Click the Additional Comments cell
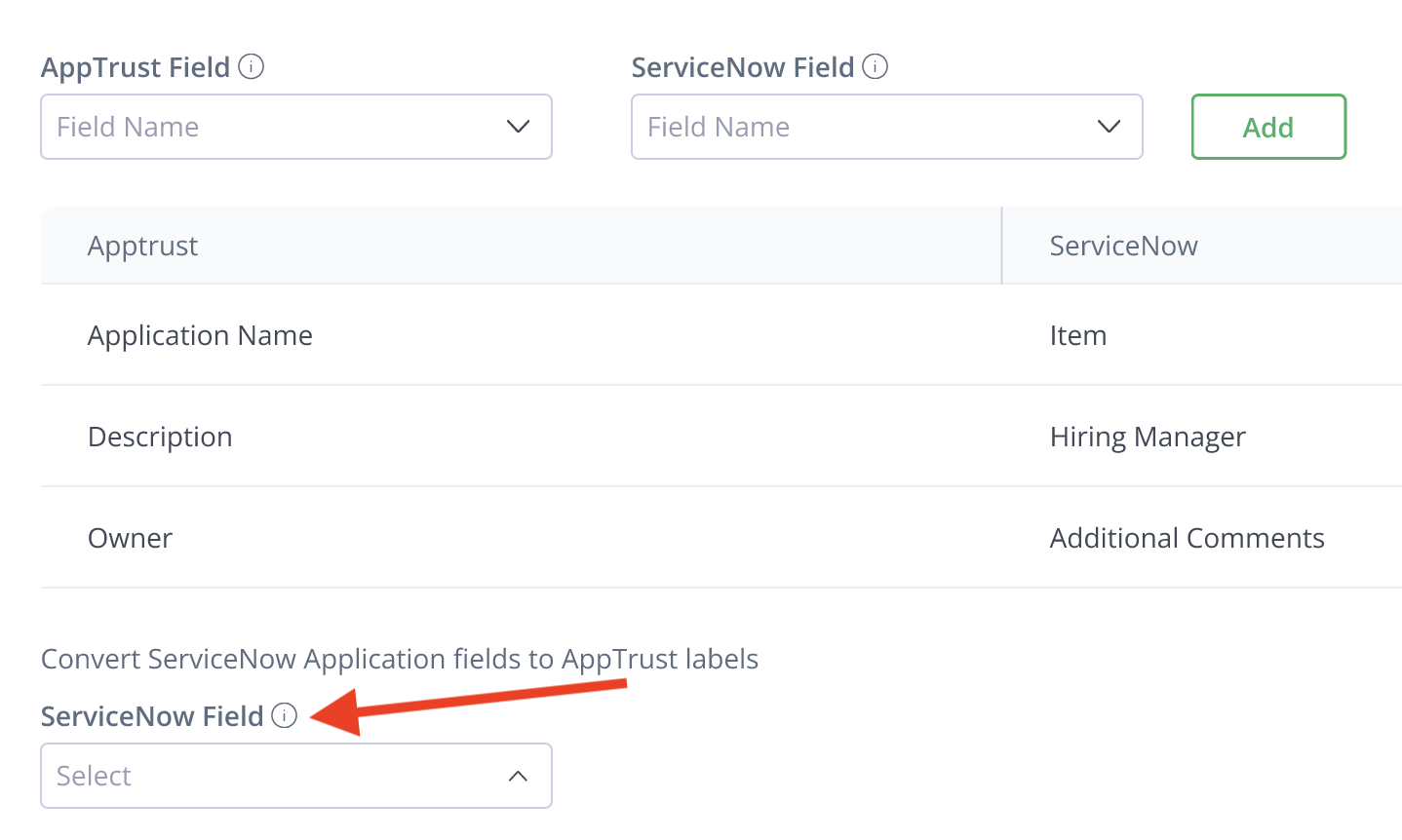Image resolution: width=1402 pixels, height=840 pixels. click(x=1202, y=538)
